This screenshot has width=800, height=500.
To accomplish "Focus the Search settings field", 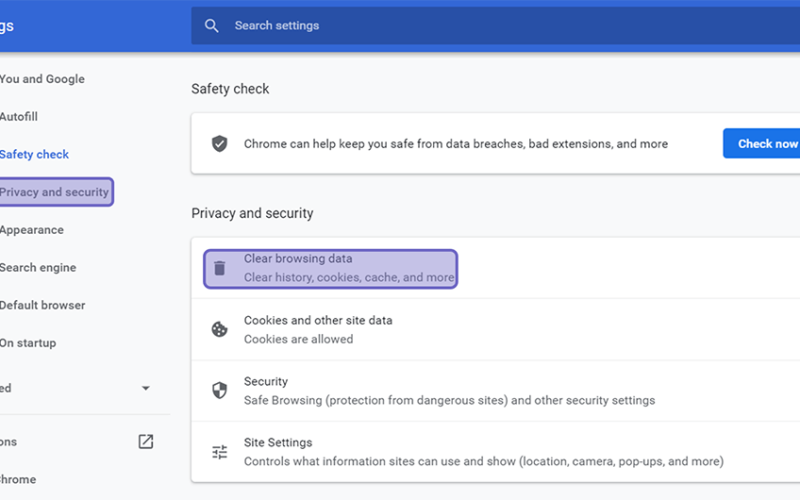I will point(495,26).
